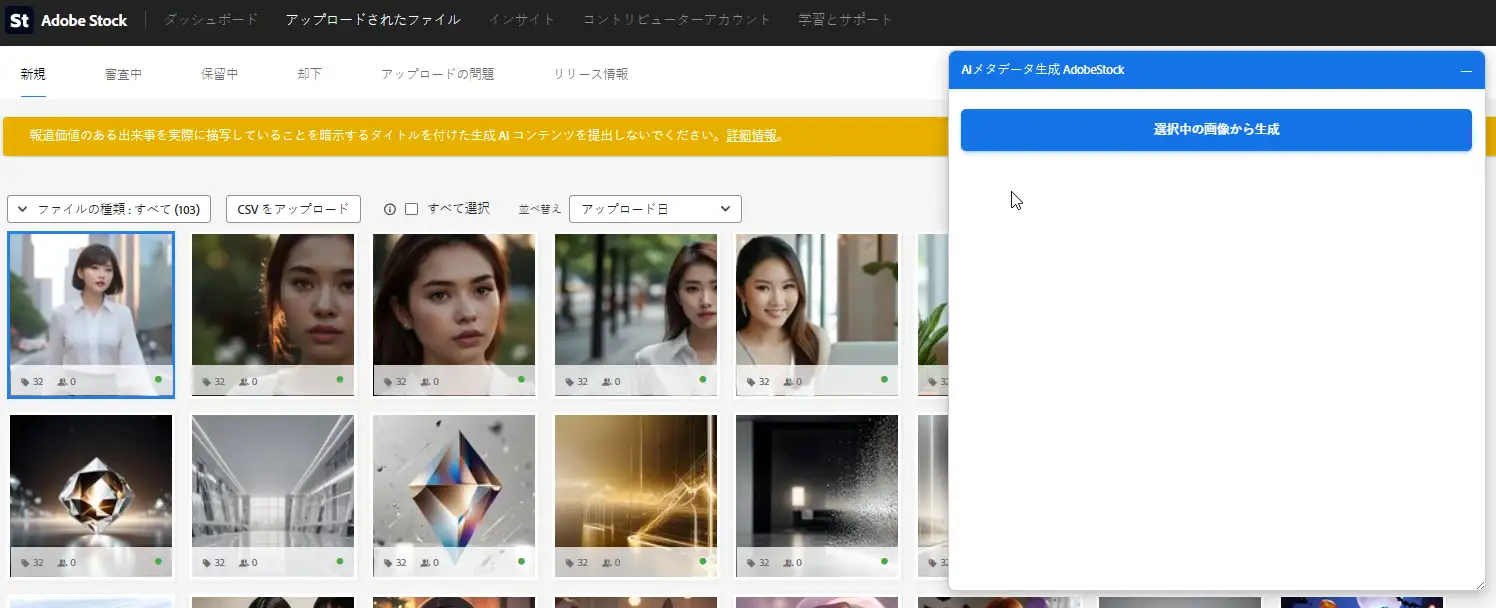
Task: Click tag icon on white corridor thumbnail
Action: coord(207,563)
